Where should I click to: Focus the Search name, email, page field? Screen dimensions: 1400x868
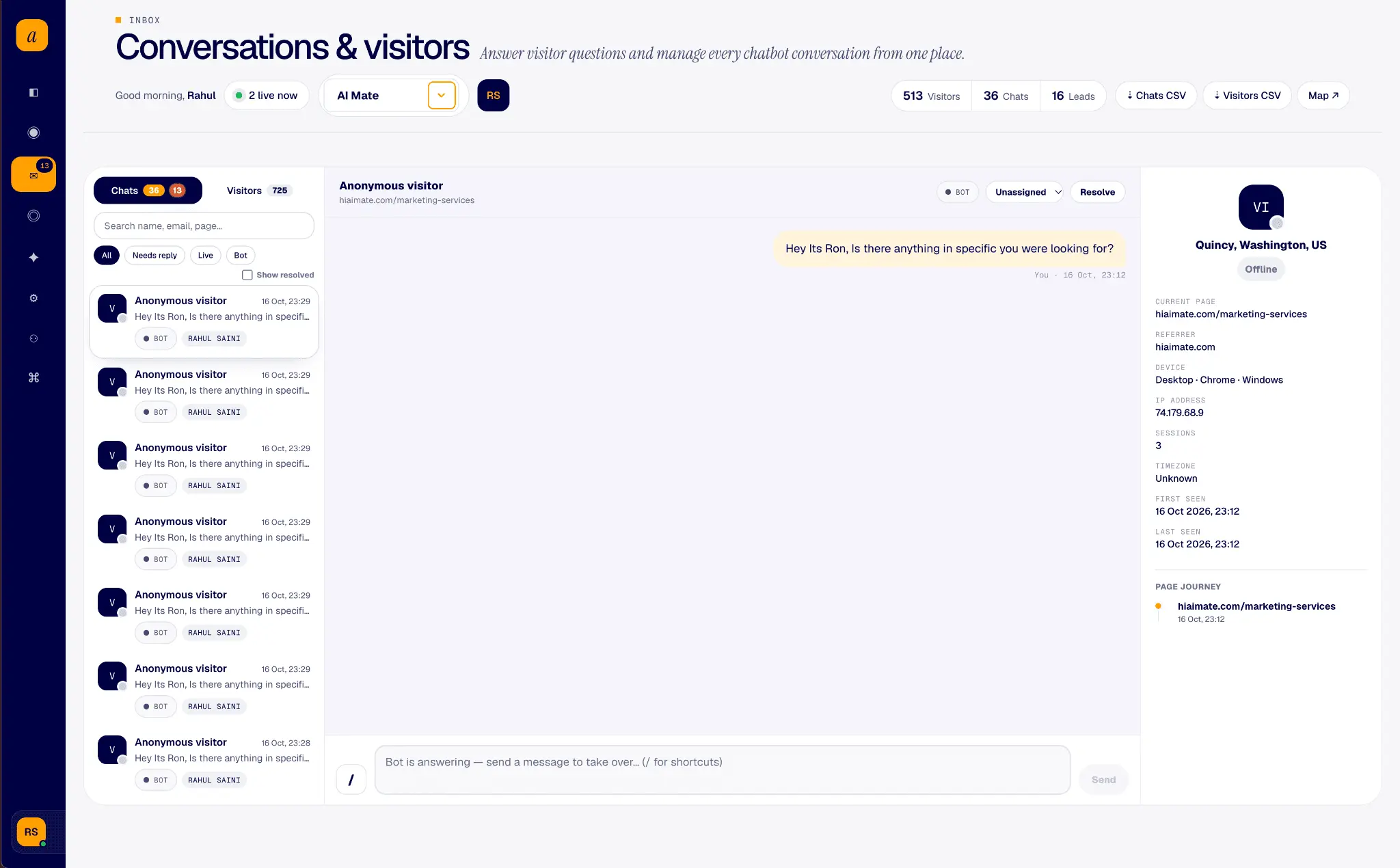[204, 226]
